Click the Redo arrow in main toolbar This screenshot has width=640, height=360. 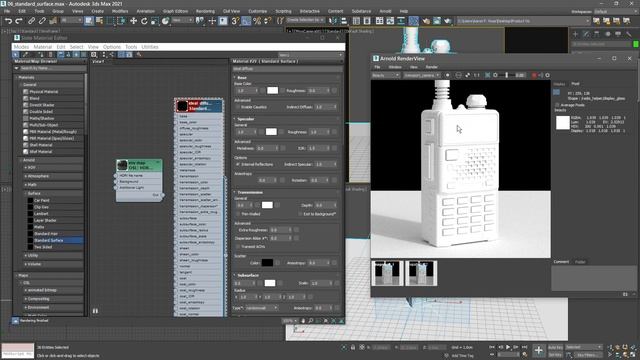click(18, 21)
